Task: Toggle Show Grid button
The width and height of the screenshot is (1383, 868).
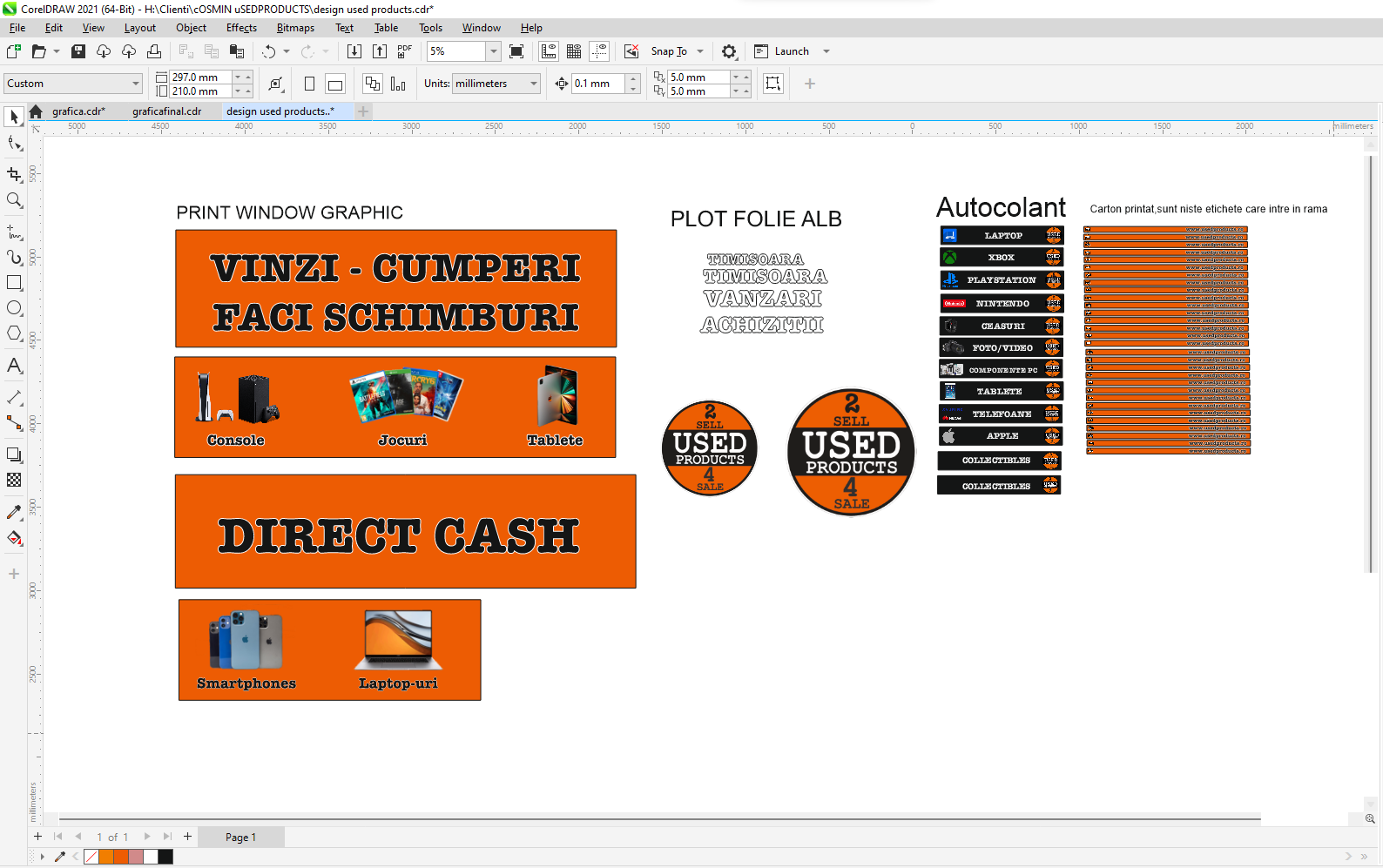Action: (574, 51)
